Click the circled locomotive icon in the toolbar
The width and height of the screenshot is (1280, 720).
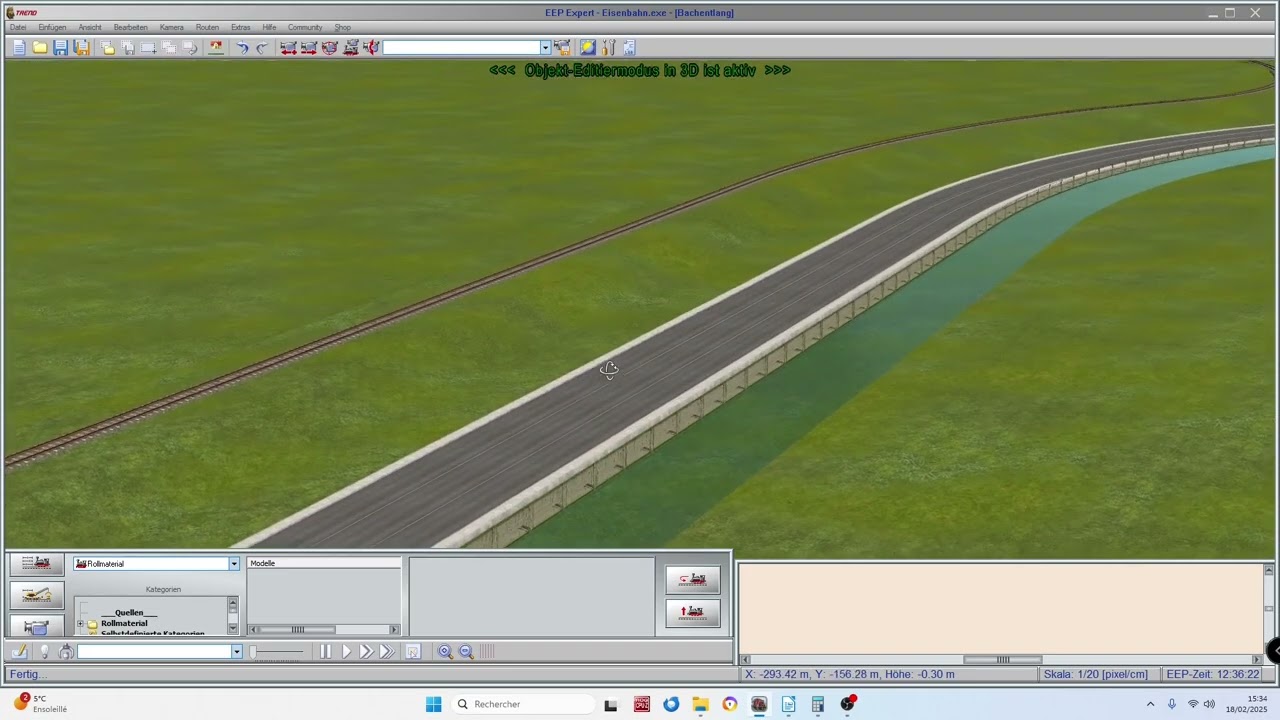point(330,47)
